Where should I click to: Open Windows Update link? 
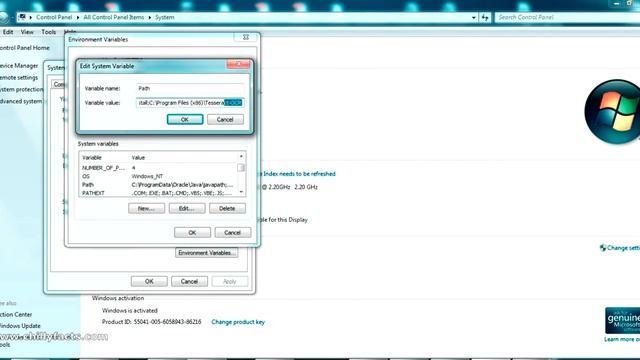pos(20,326)
